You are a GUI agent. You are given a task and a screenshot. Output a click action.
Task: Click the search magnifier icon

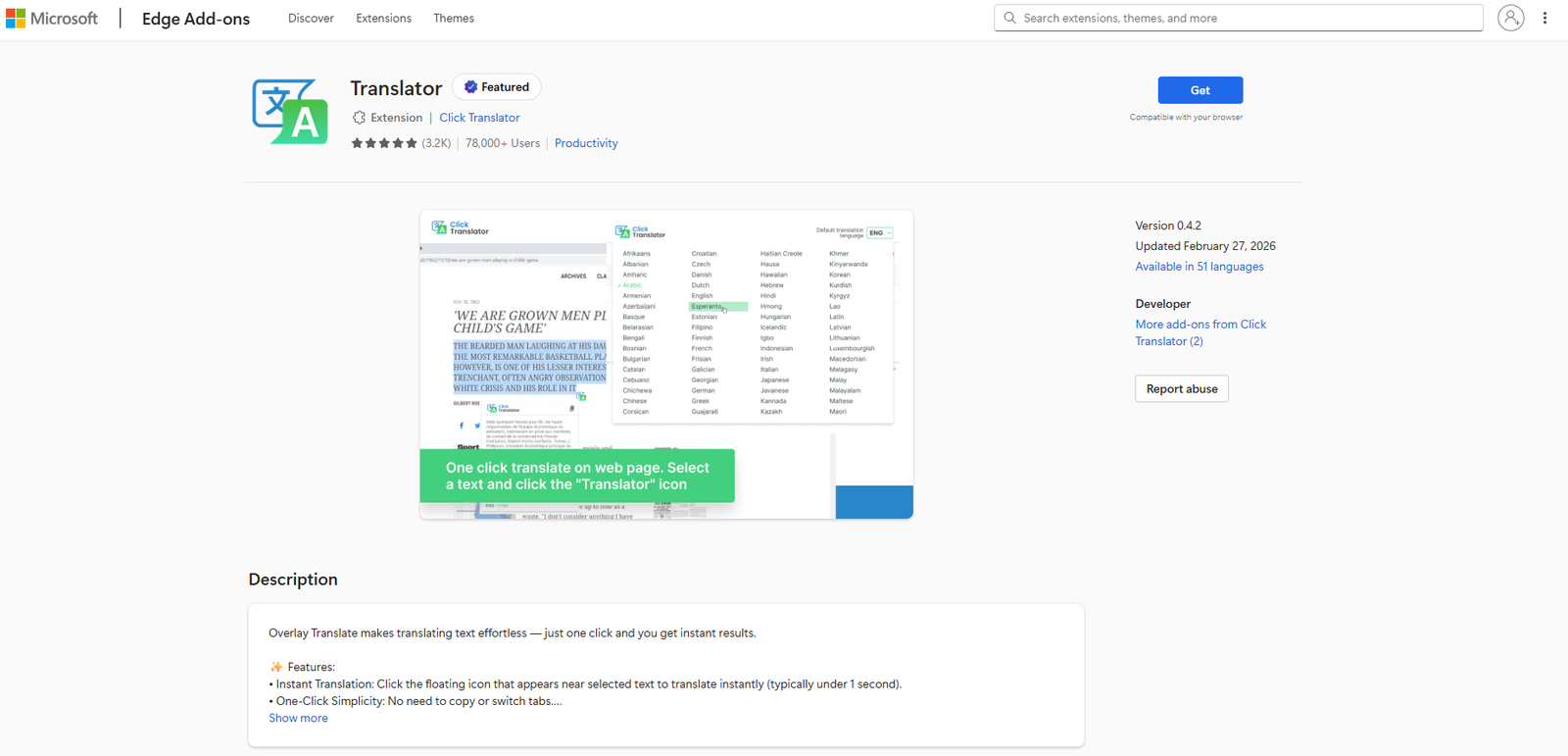1009,18
